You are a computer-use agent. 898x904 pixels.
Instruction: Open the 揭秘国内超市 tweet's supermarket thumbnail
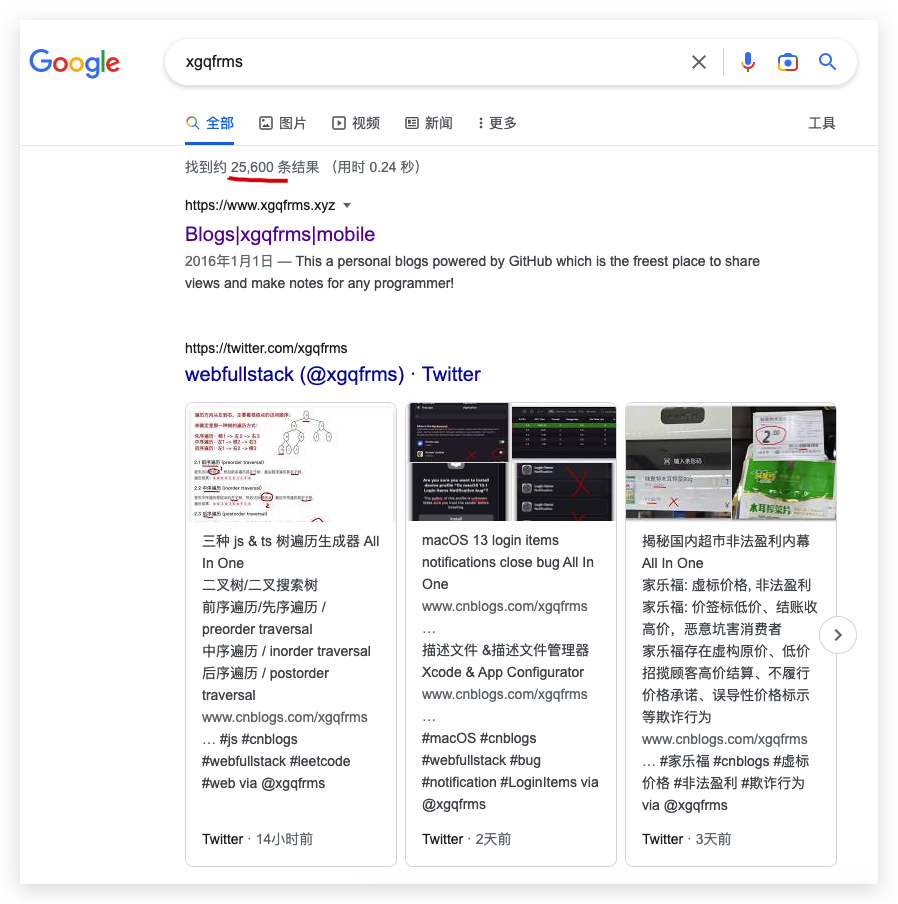pos(730,462)
